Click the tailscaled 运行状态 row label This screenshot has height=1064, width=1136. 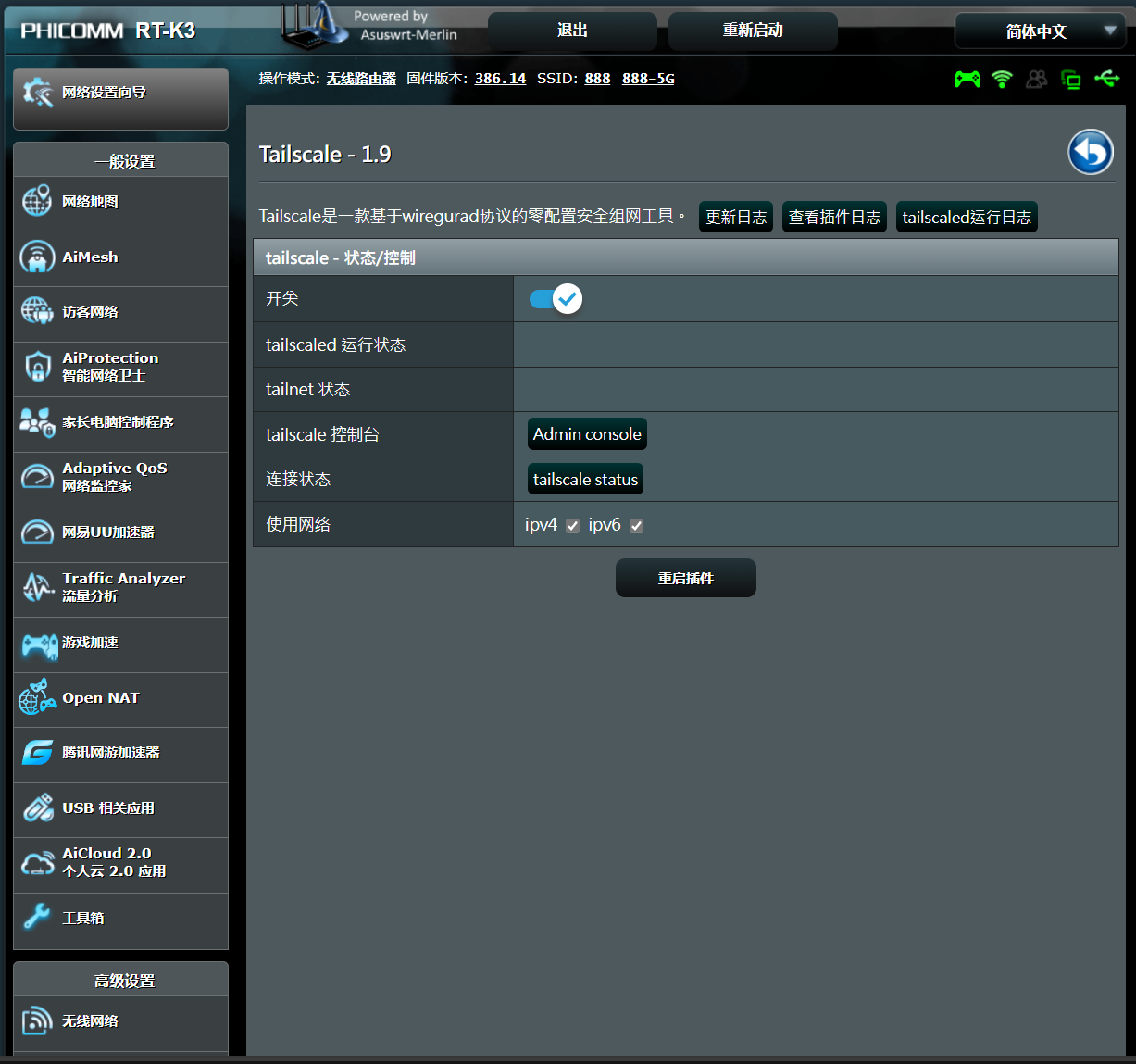pyautogui.click(x=335, y=345)
